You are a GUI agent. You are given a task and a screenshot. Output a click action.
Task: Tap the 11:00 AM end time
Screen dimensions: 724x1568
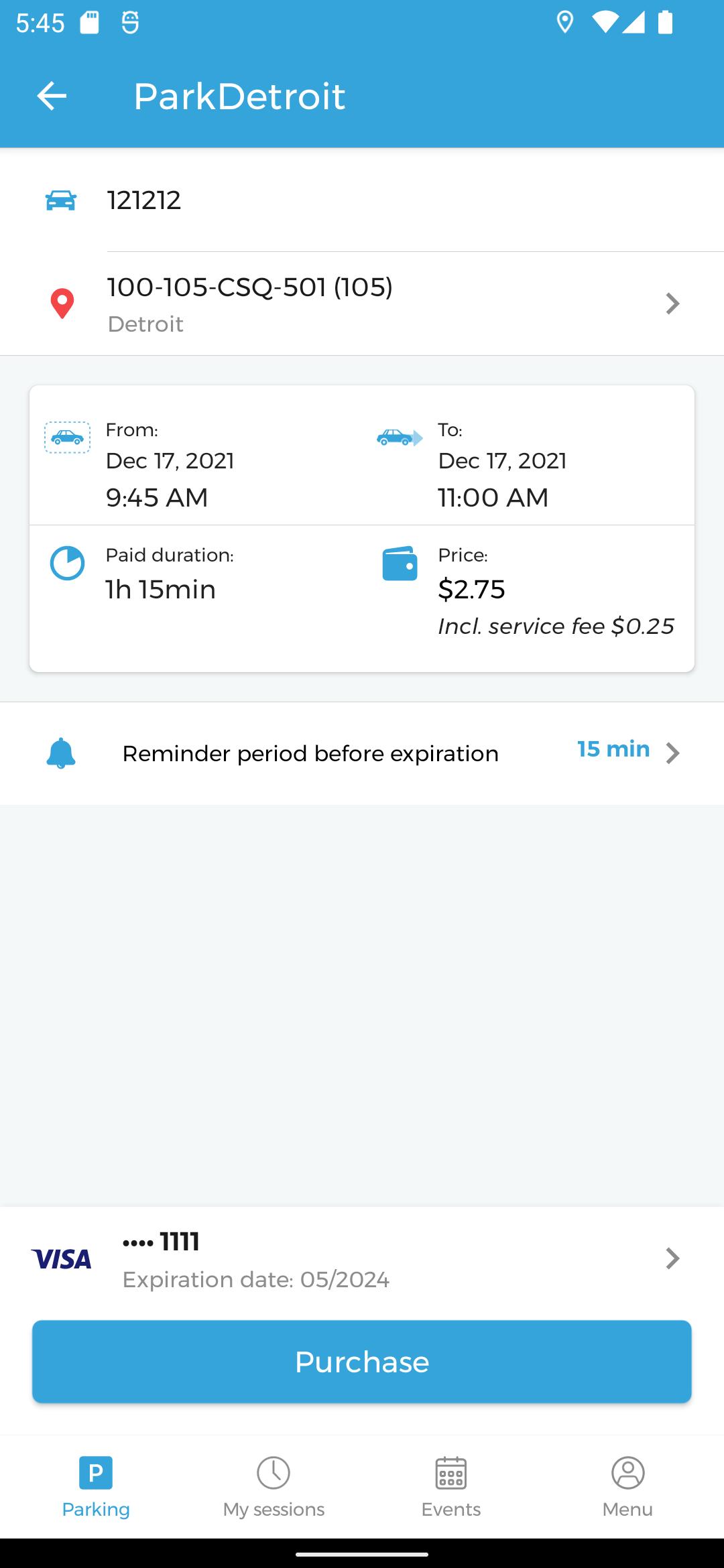[x=493, y=498]
